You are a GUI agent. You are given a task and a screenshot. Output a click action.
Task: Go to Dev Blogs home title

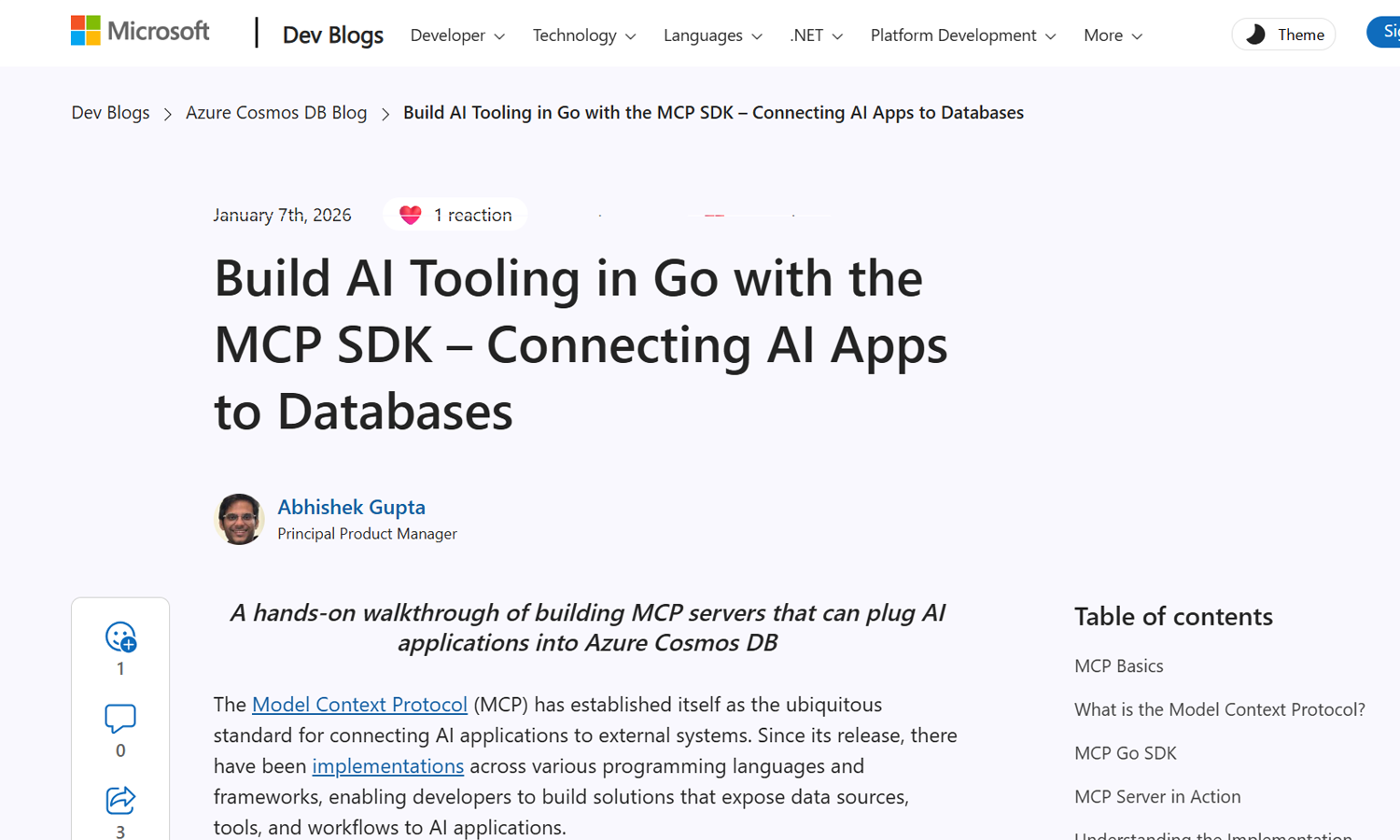332,35
